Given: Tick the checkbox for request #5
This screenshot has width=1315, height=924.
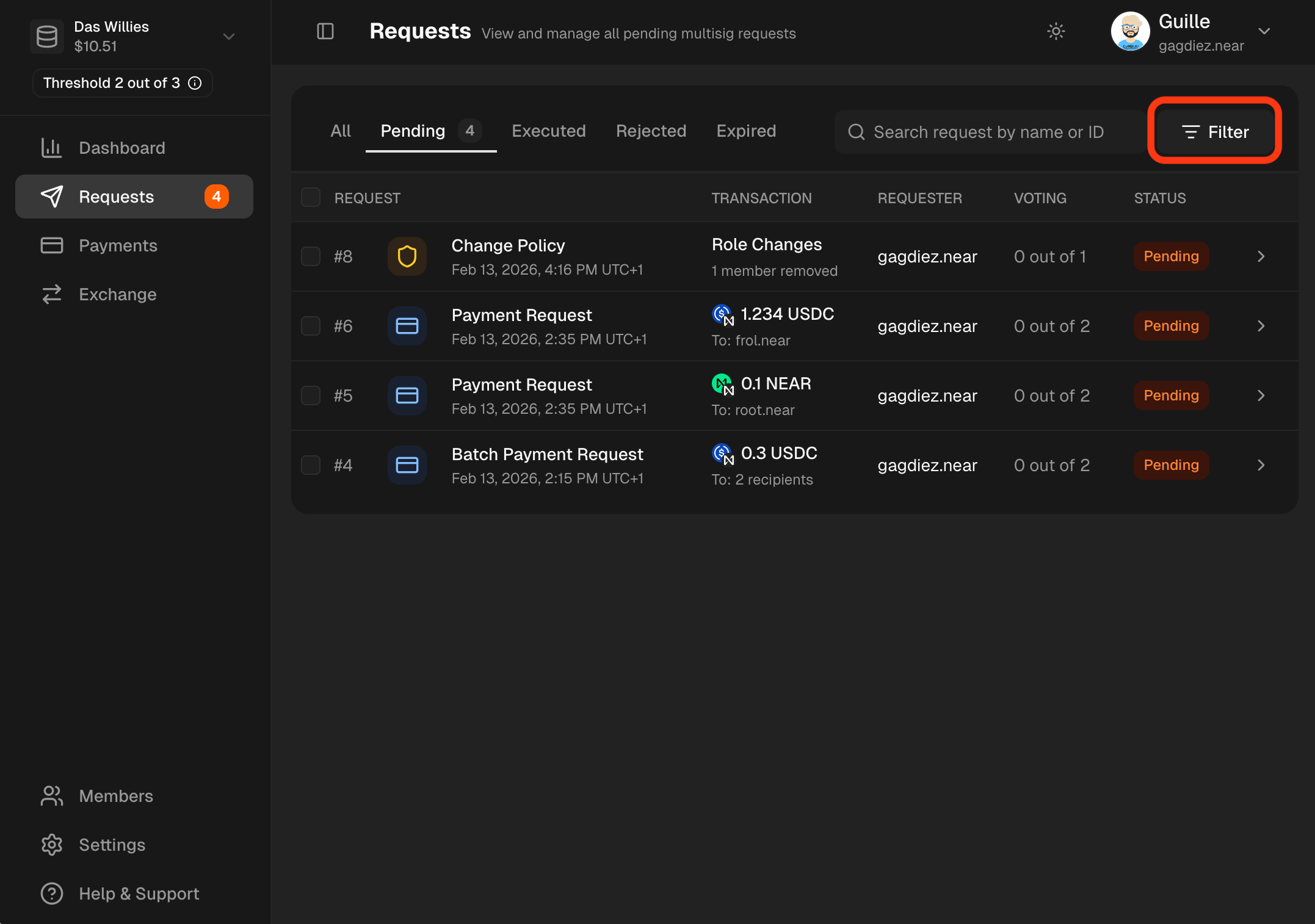Looking at the screenshot, I should tap(311, 395).
